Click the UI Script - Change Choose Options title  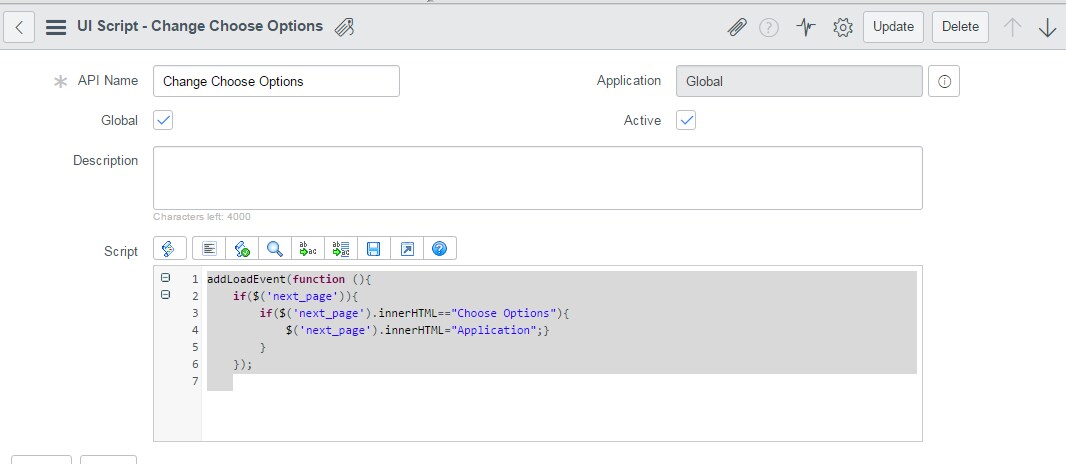200,26
